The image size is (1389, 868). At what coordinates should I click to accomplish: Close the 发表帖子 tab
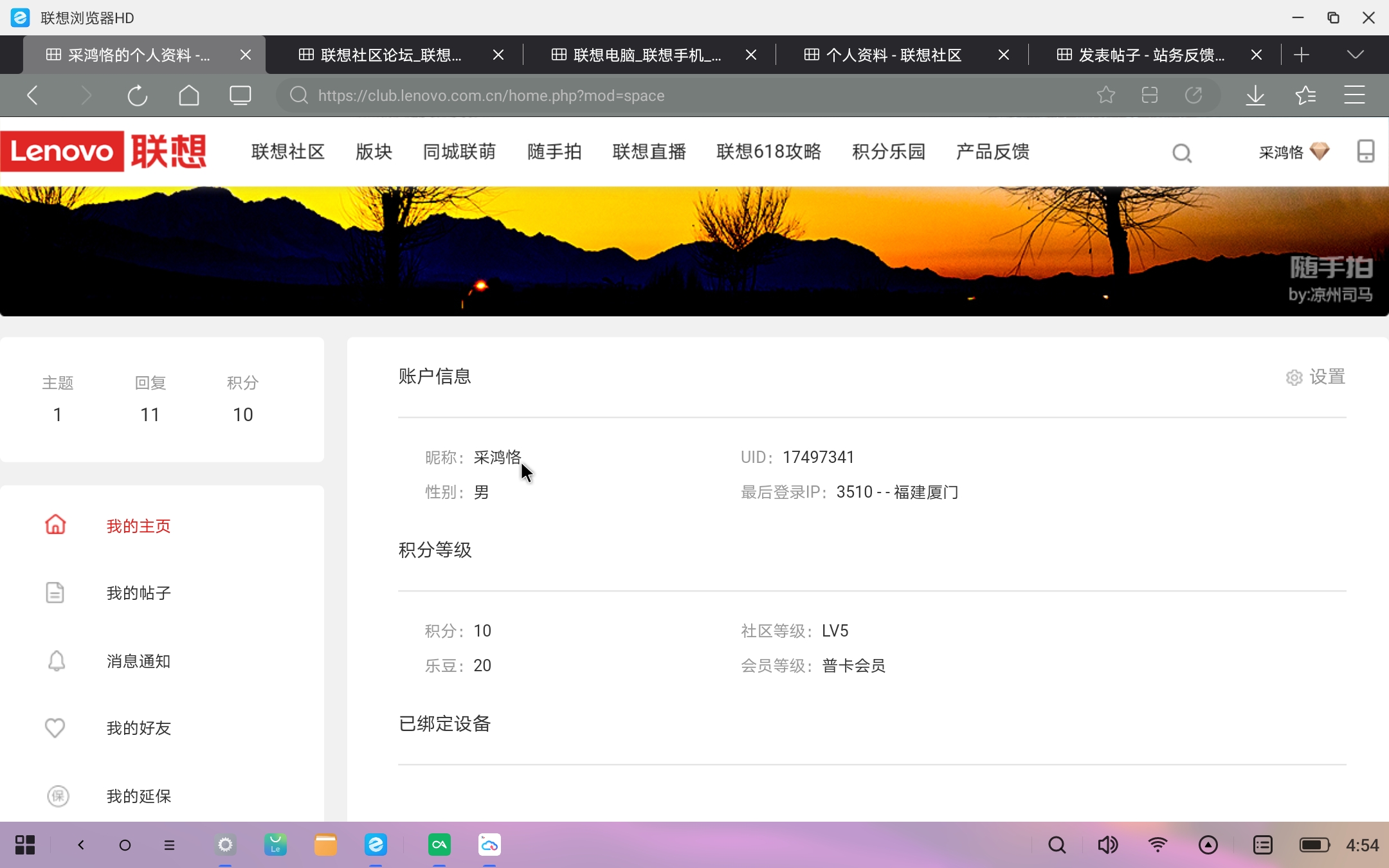coord(1256,55)
